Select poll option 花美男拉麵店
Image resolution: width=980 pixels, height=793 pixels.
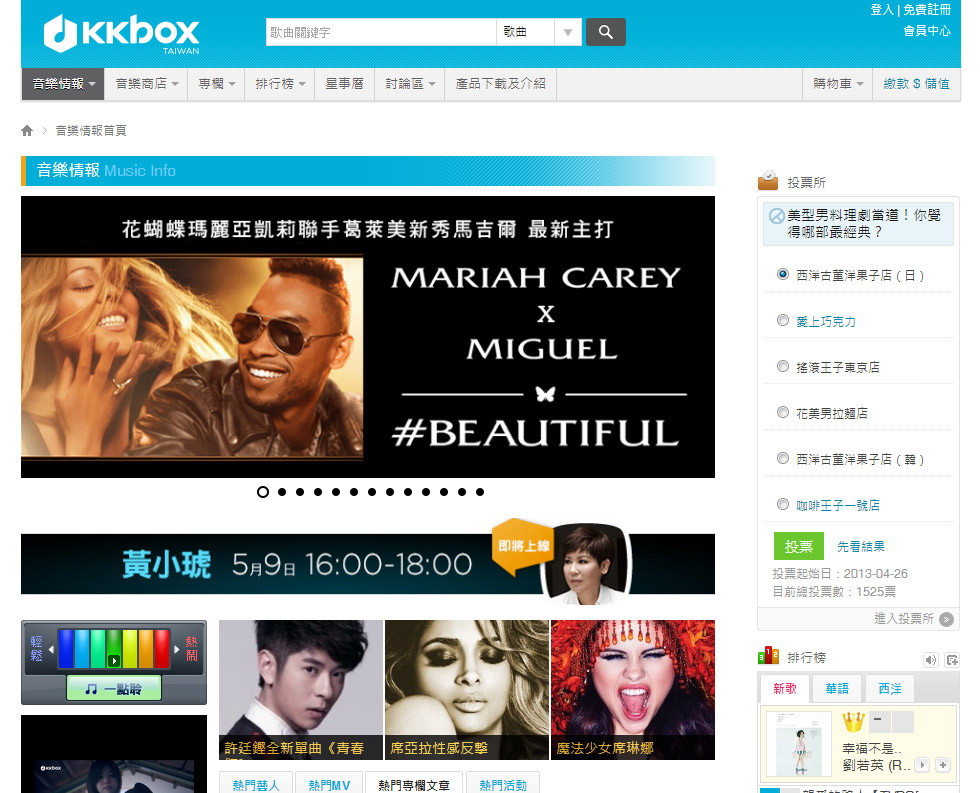(x=782, y=412)
